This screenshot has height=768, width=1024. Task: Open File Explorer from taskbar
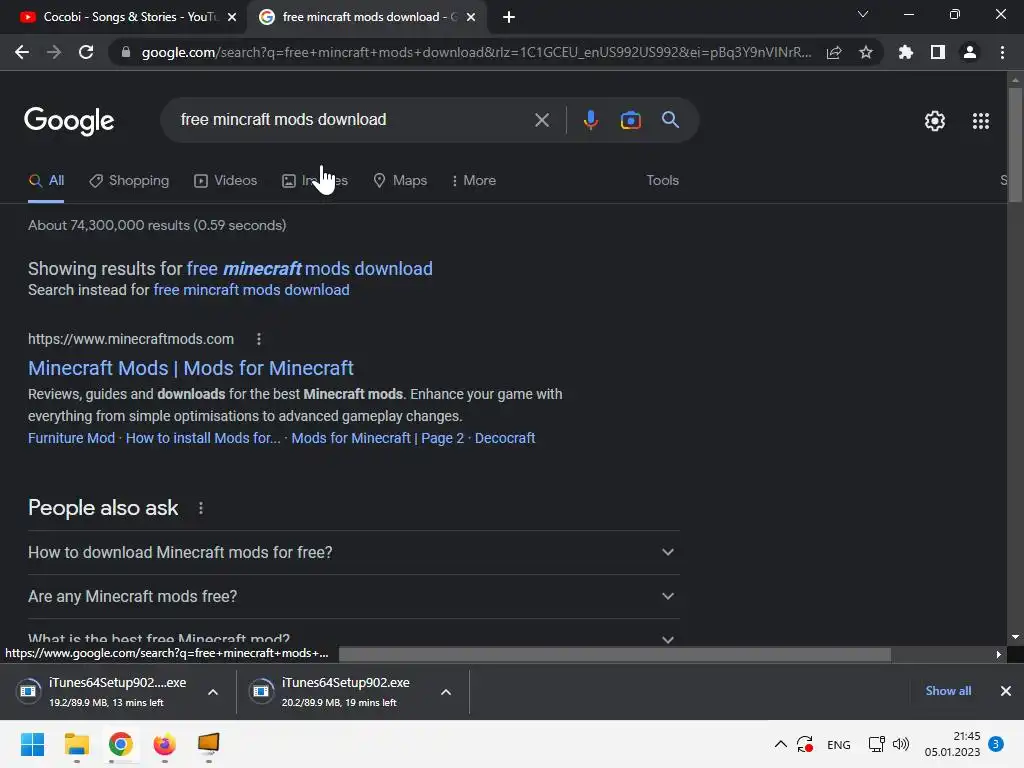click(x=76, y=744)
